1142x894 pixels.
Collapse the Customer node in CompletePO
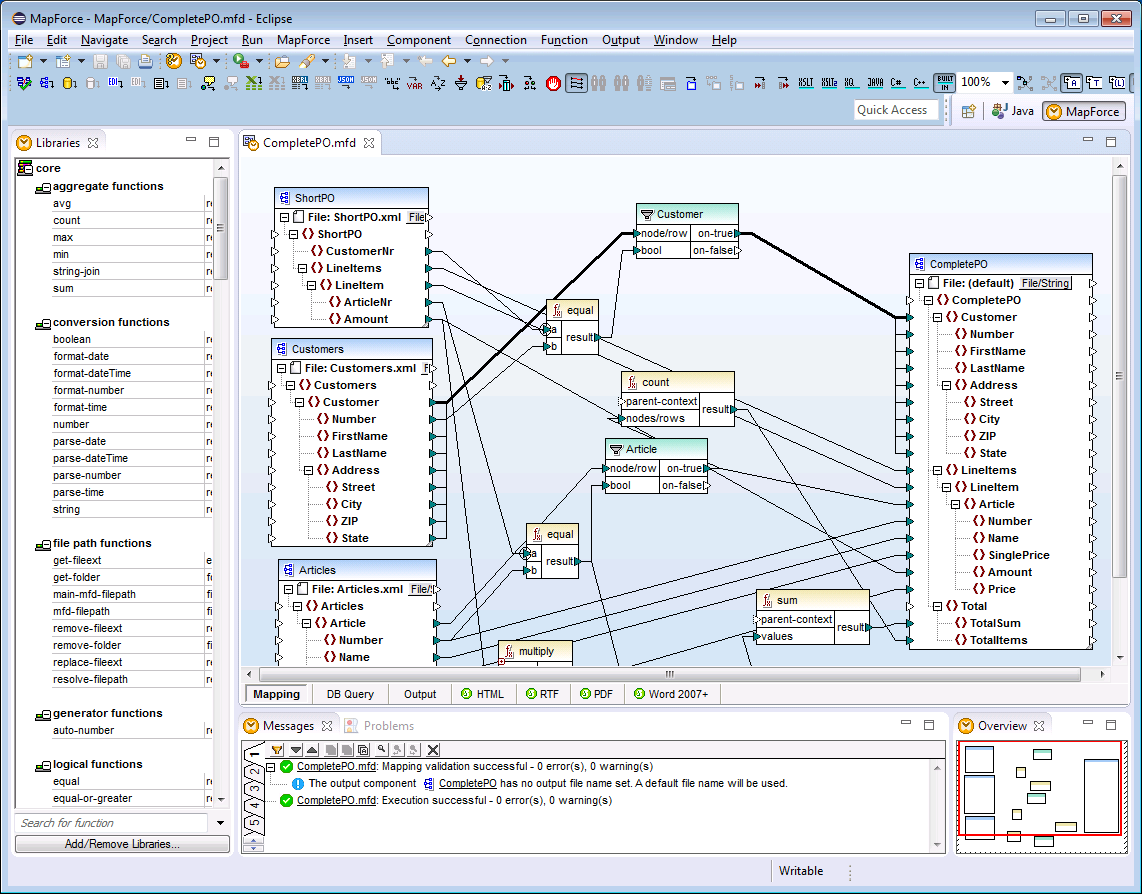937,317
